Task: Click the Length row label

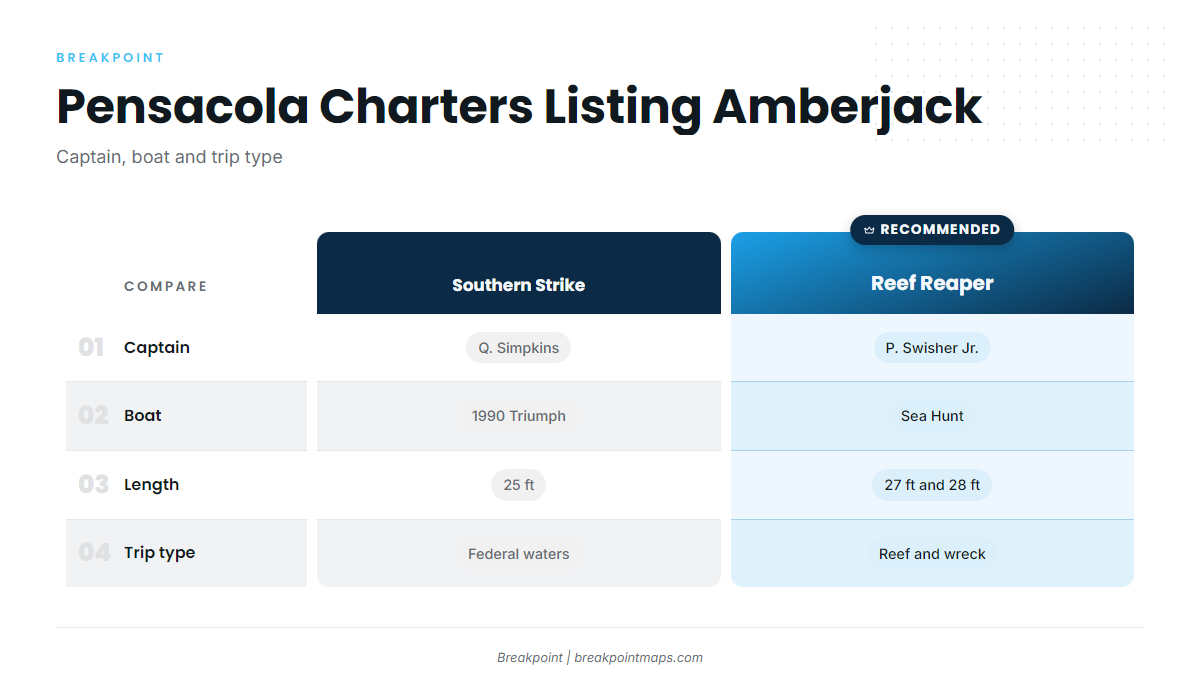Action: coord(151,485)
